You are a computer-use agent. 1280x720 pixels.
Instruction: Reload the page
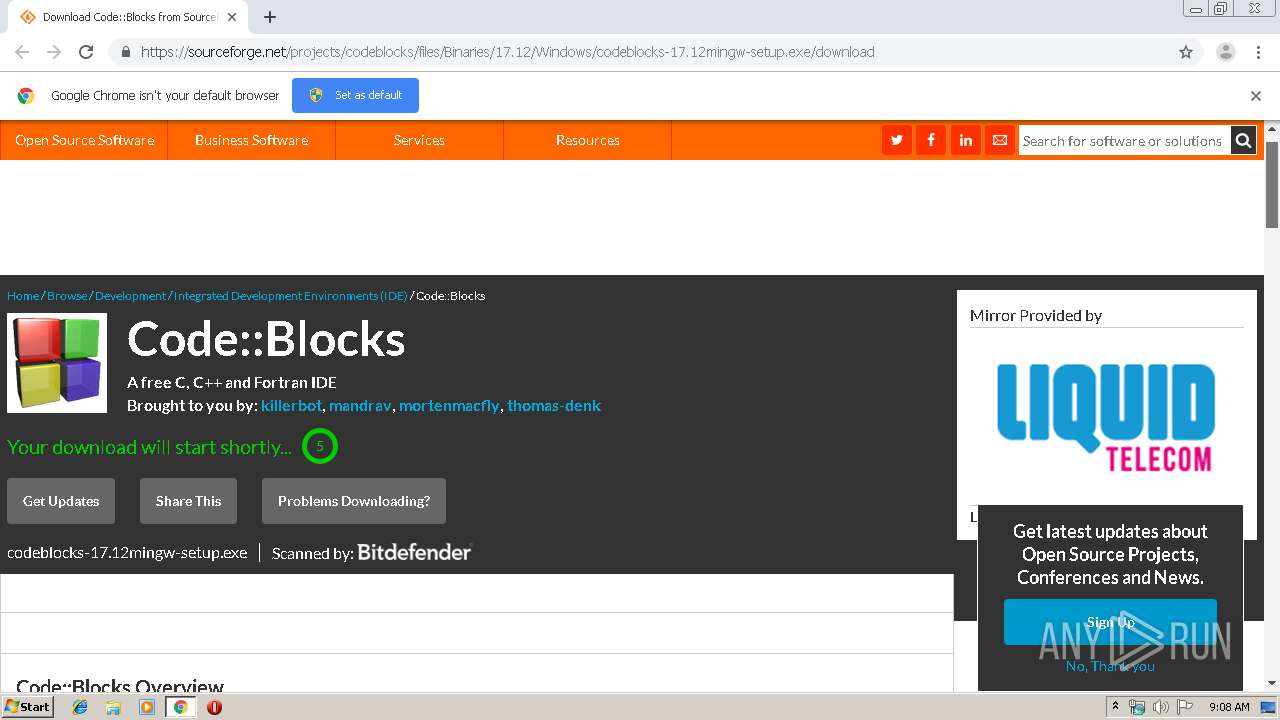pos(86,52)
